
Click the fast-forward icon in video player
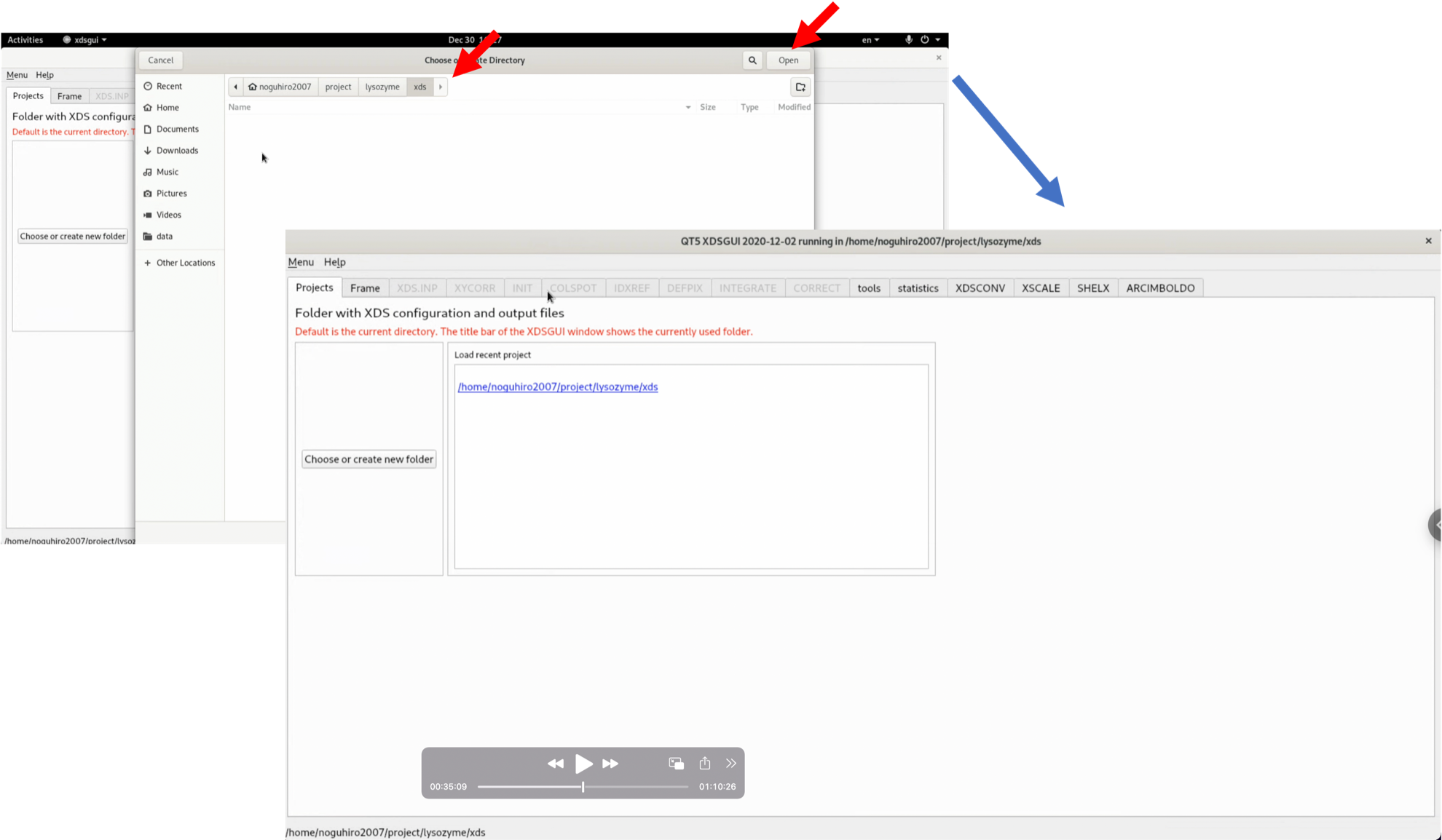[x=610, y=764]
